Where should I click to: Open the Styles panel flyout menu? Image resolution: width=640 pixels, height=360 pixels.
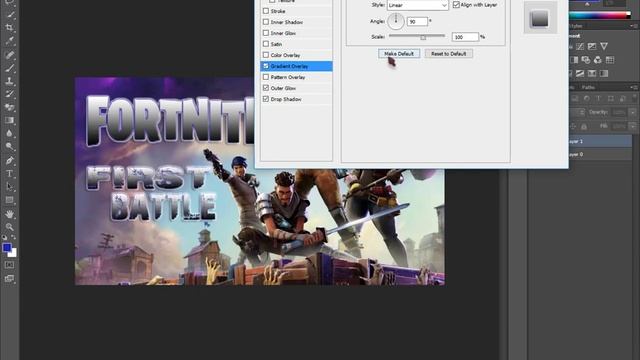click(634, 26)
